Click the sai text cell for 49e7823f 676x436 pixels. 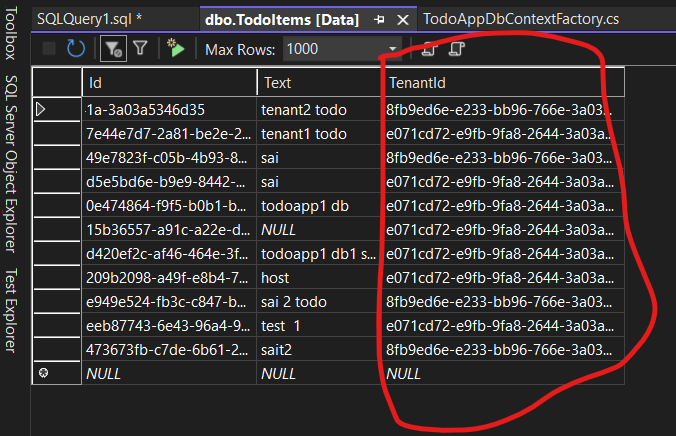tap(319, 158)
